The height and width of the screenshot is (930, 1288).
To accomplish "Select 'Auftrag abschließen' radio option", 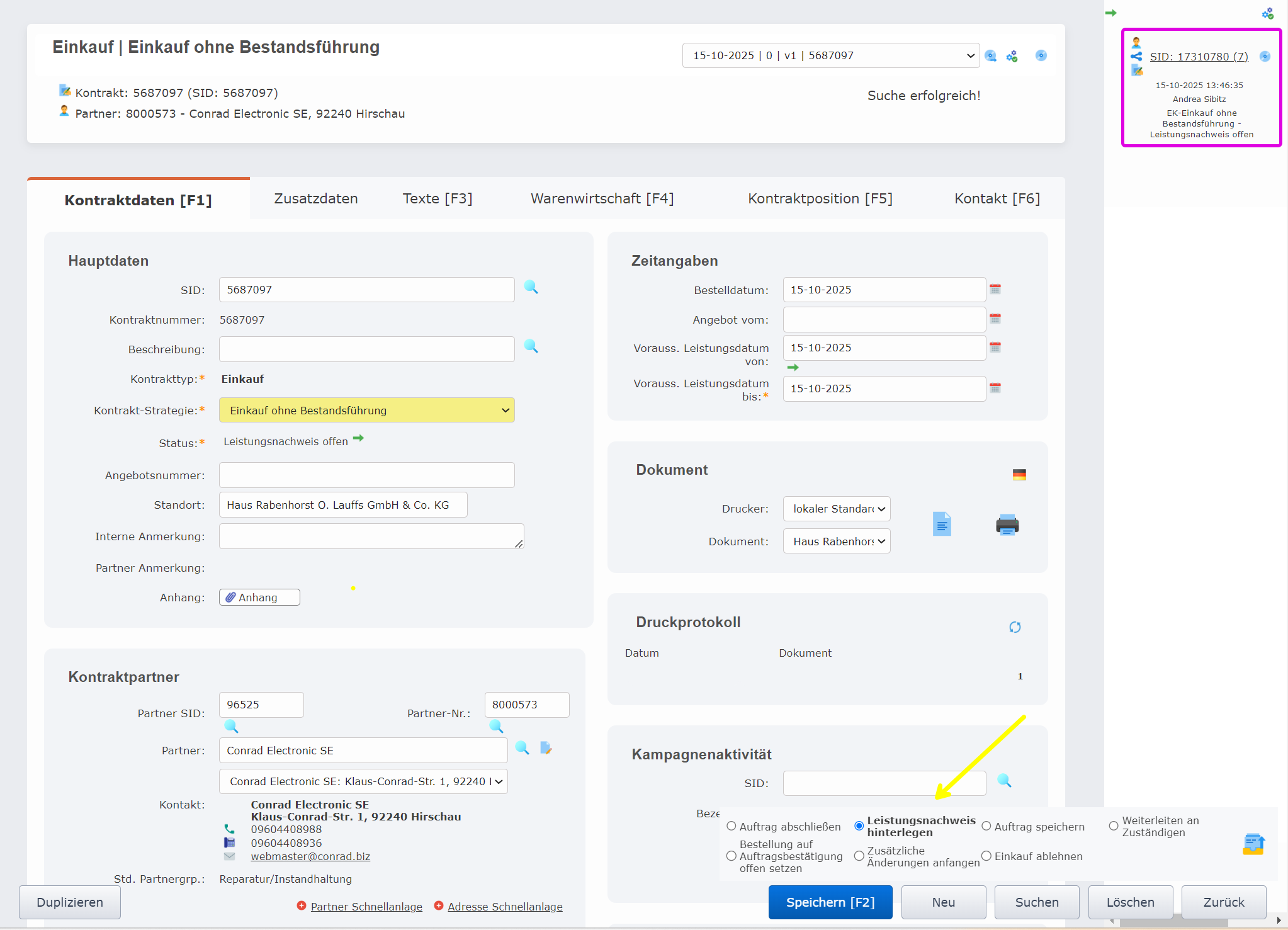I will coord(732,826).
